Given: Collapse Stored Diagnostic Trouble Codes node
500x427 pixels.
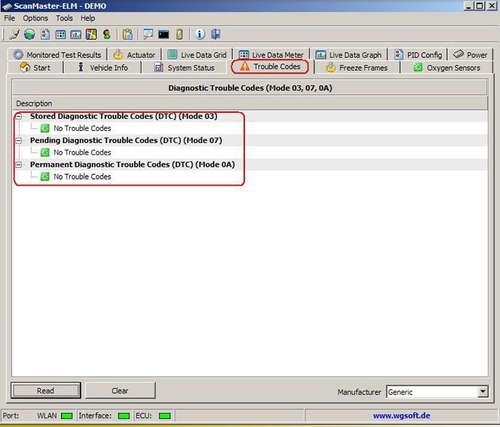Looking at the screenshot, I should 19,116.
